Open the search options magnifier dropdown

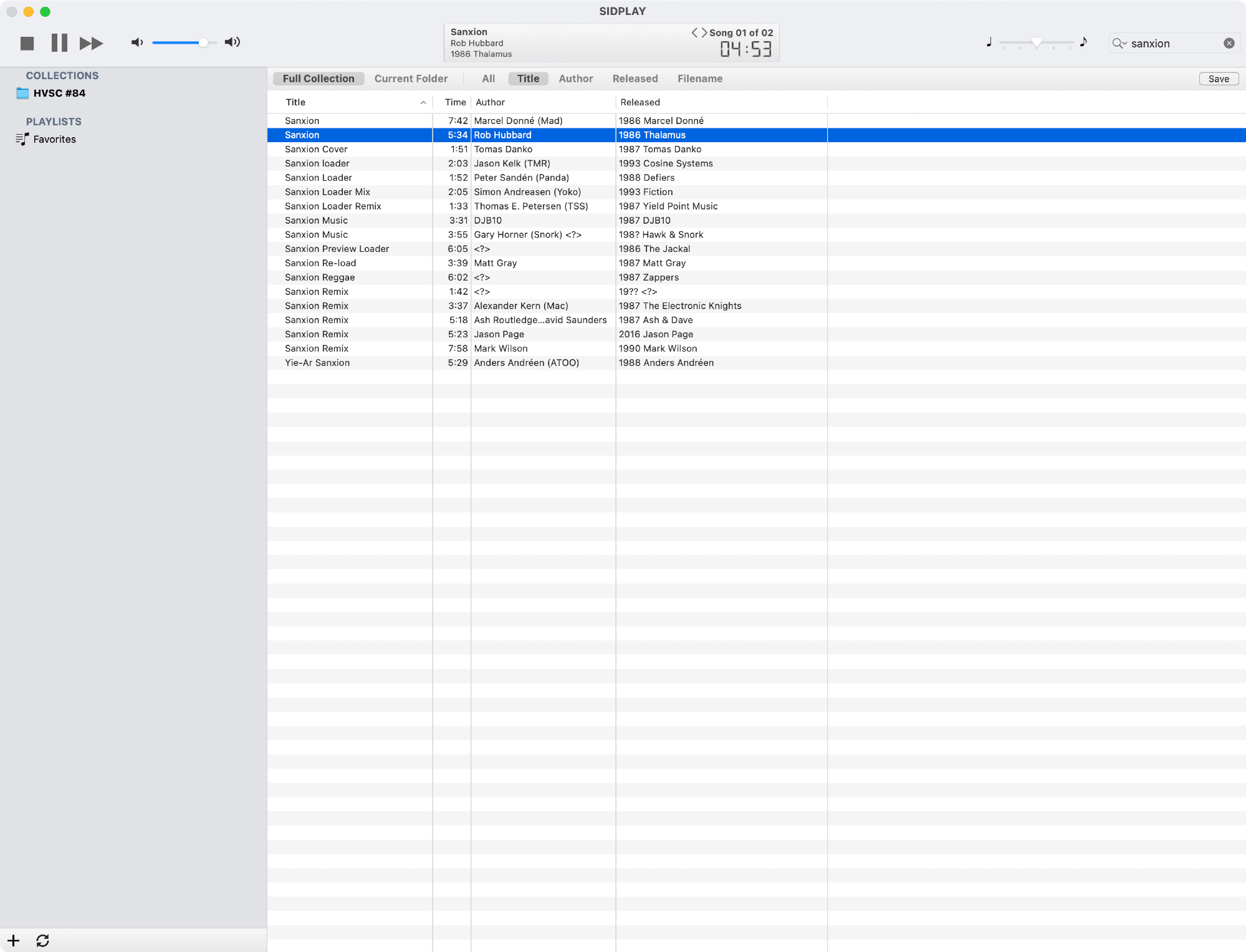point(1119,43)
